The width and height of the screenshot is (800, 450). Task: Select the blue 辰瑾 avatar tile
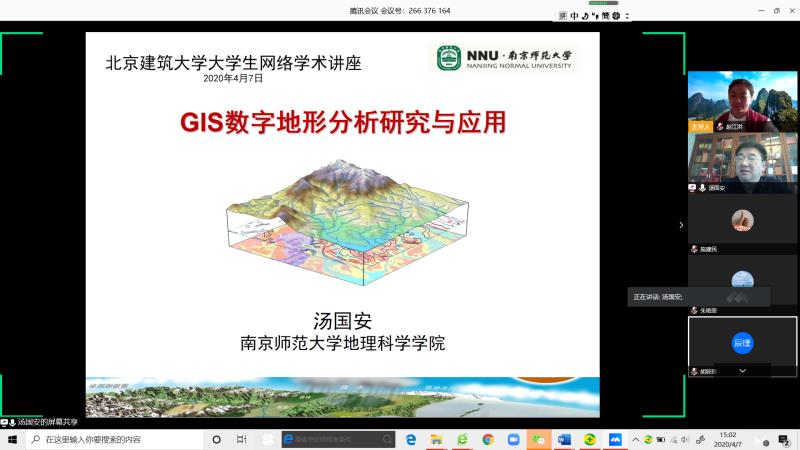click(x=741, y=343)
